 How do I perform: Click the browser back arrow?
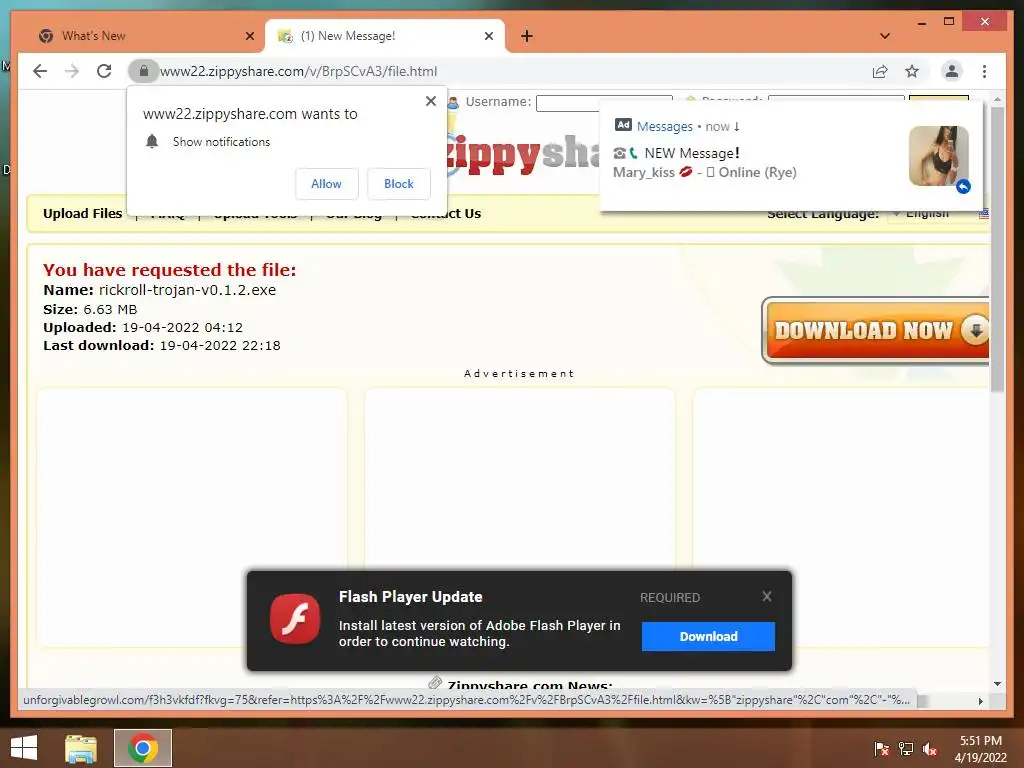click(40, 71)
